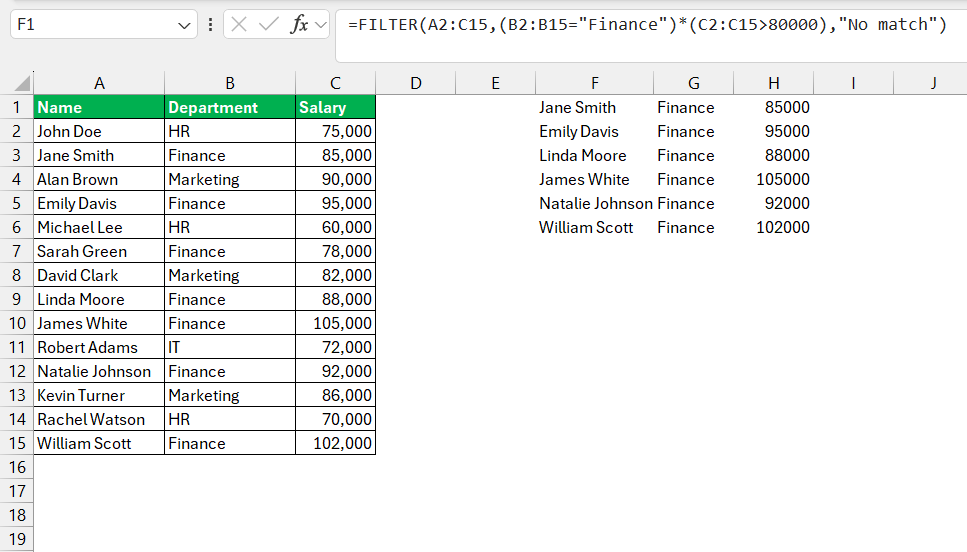This screenshot has height=552, width=967.
Task: Select row 7 header
Action: pyautogui.click(x=17, y=251)
